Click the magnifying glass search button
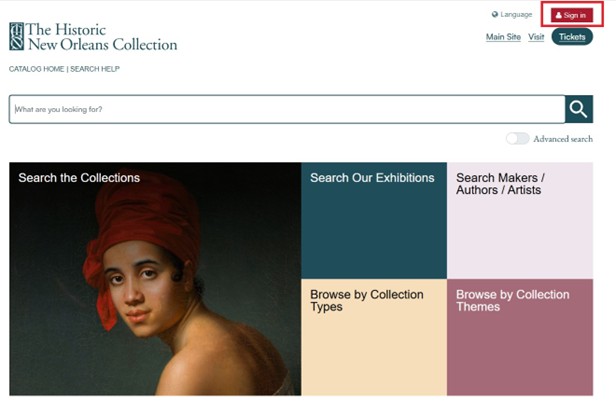The width and height of the screenshot is (616, 414). pos(579,109)
